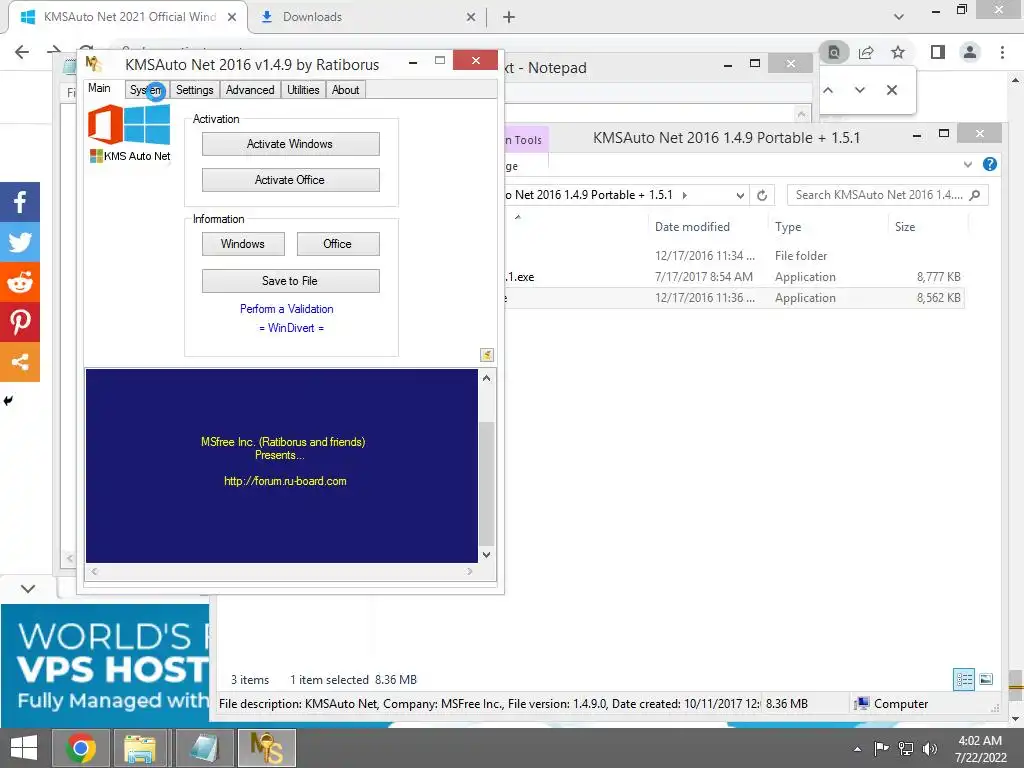Switch Explorer to large icons view
Image resolution: width=1024 pixels, height=768 pixels.
click(986, 680)
